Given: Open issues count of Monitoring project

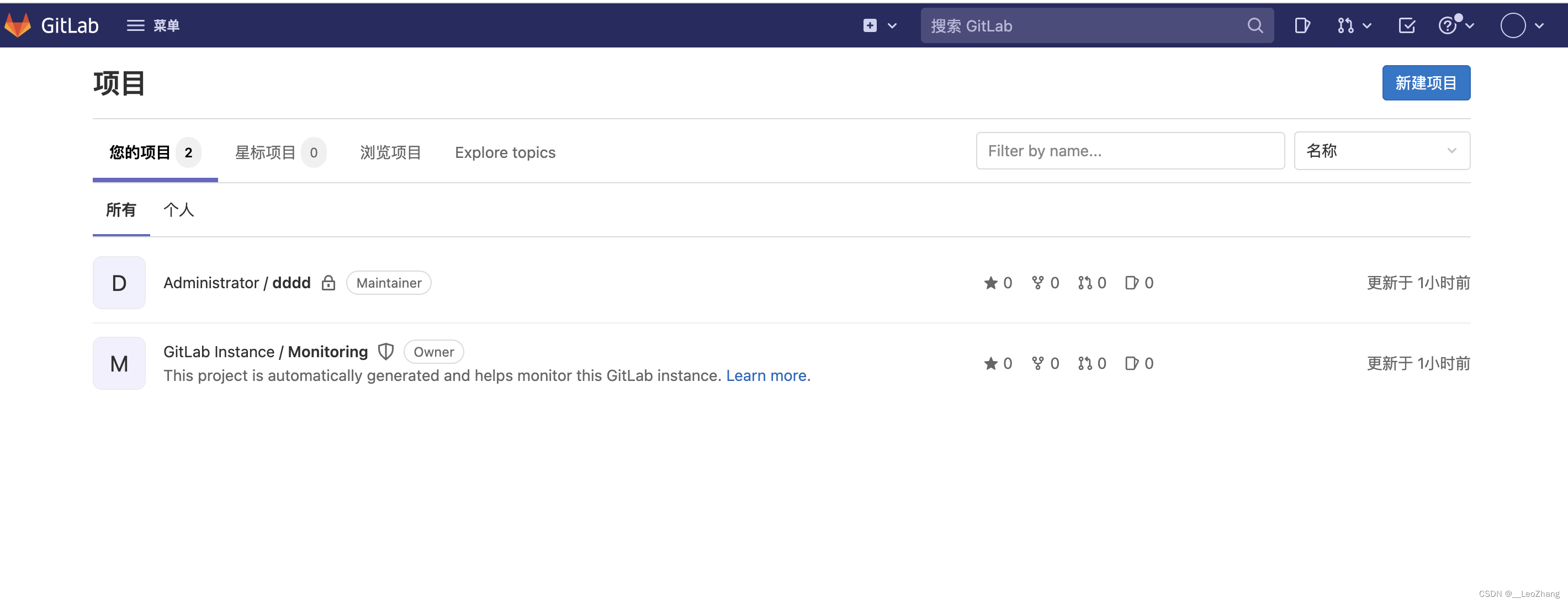Looking at the screenshot, I should tap(1140, 363).
